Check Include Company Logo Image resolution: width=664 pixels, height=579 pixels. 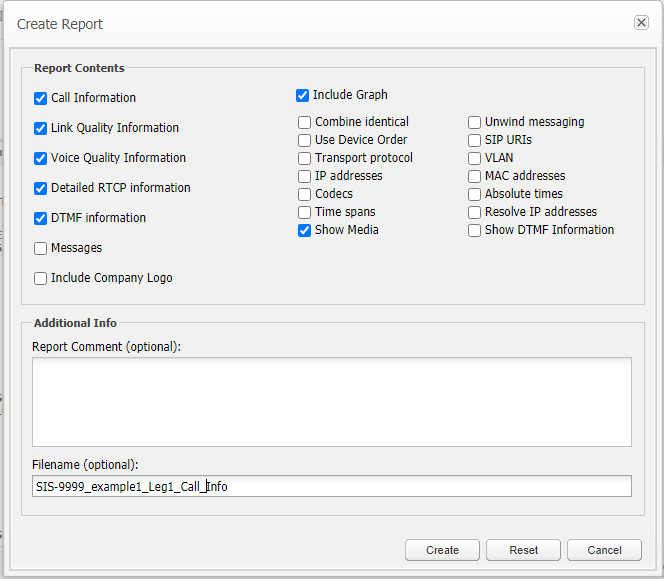coord(41,278)
